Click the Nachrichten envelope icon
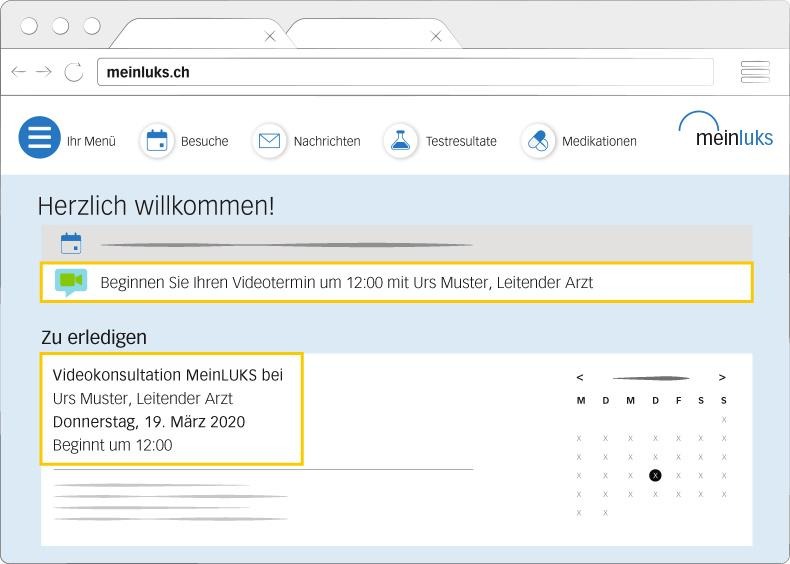Image resolution: width=790 pixels, height=564 pixels. click(269, 141)
